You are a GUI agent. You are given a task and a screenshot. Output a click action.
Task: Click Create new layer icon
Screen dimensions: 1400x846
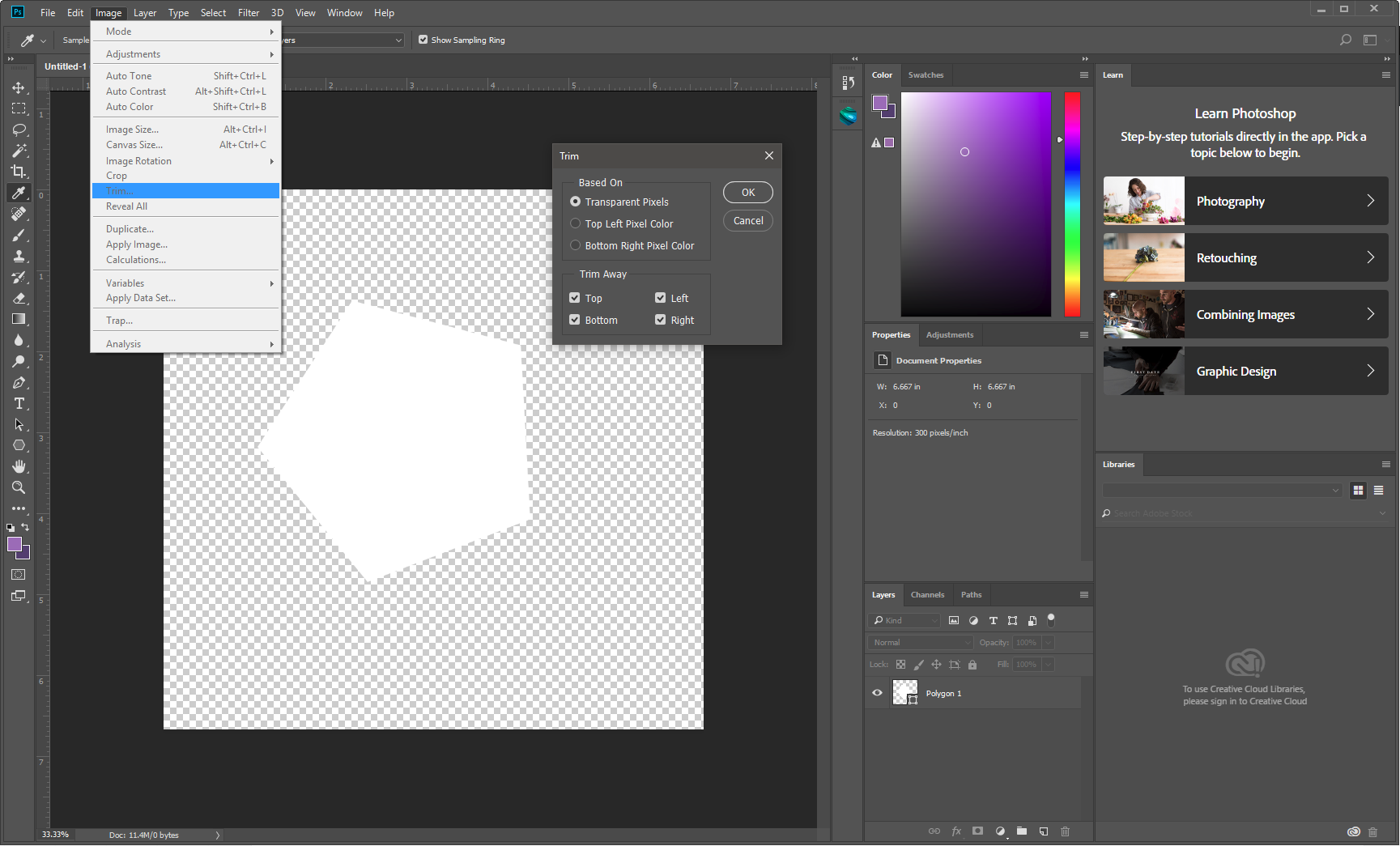tap(1044, 831)
